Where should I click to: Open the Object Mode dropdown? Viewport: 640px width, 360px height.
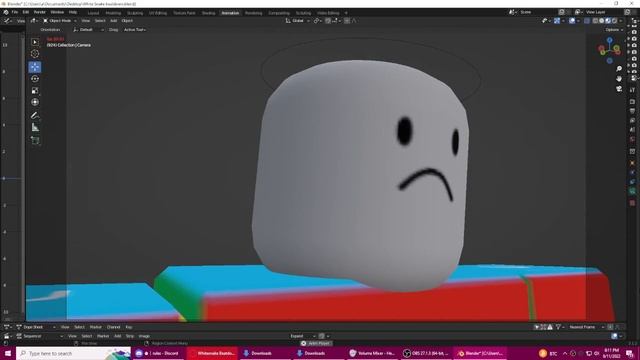pyautogui.click(x=60, y=21)
